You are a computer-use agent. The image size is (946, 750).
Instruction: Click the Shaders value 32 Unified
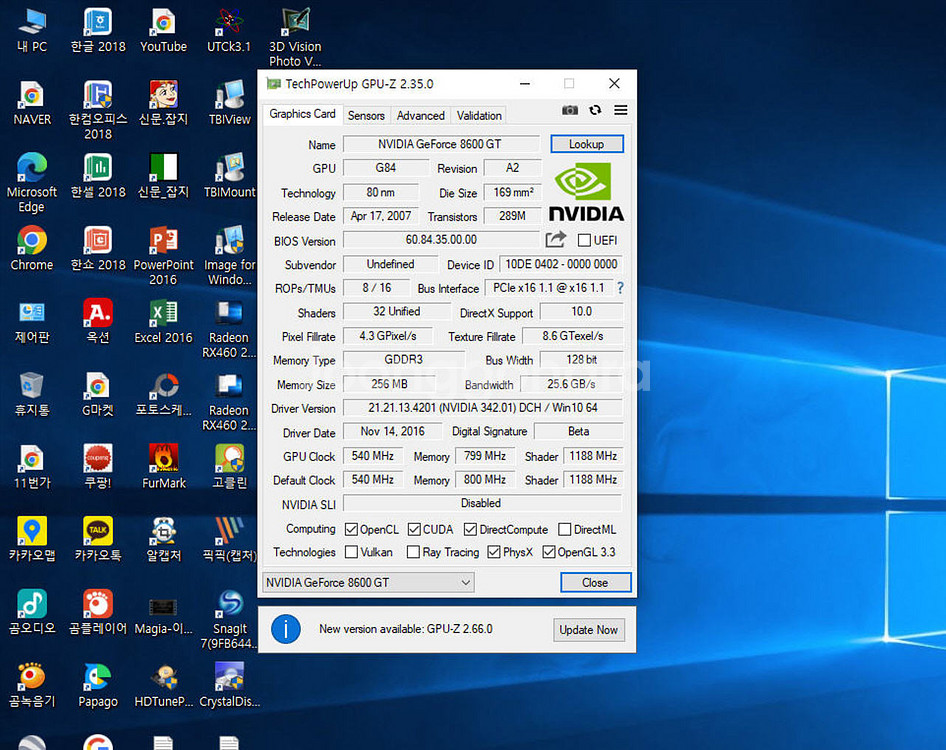pos(396,311)
